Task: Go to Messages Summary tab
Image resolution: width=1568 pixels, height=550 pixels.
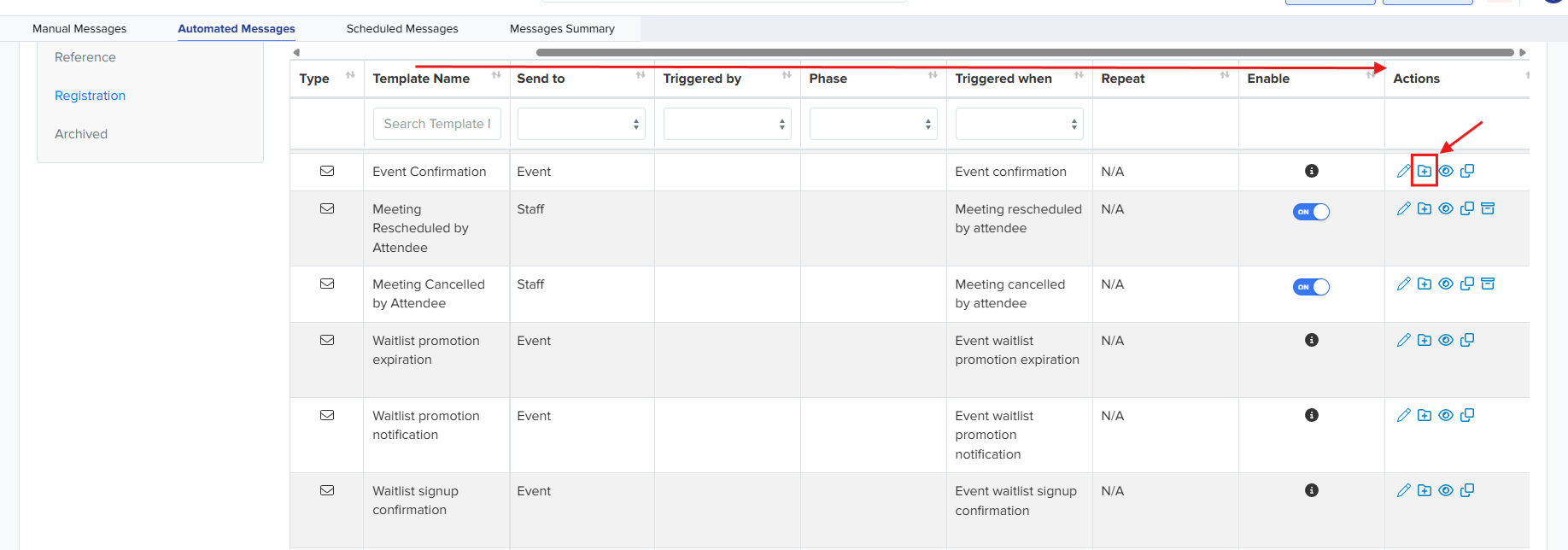Action: pos(562,29)
